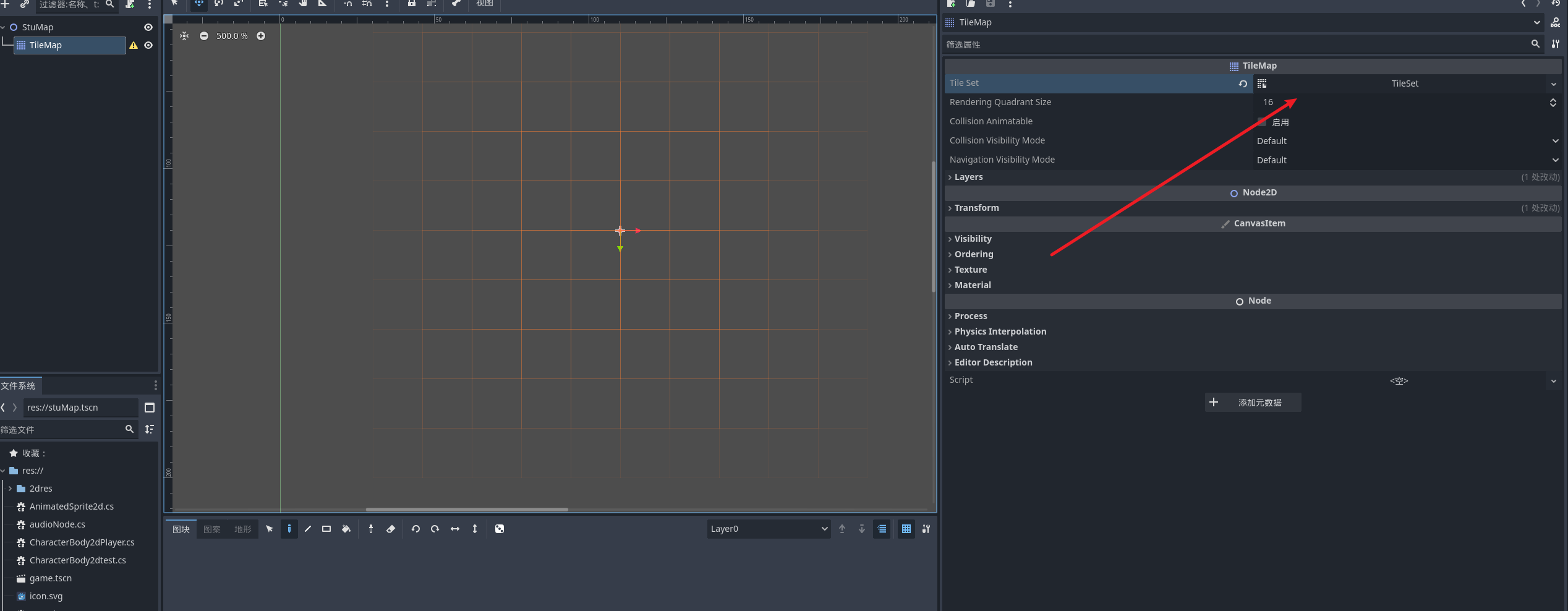1568x611 pixels.
Task: Switch to the 图案 patterns tab
Action: (212, 529)
